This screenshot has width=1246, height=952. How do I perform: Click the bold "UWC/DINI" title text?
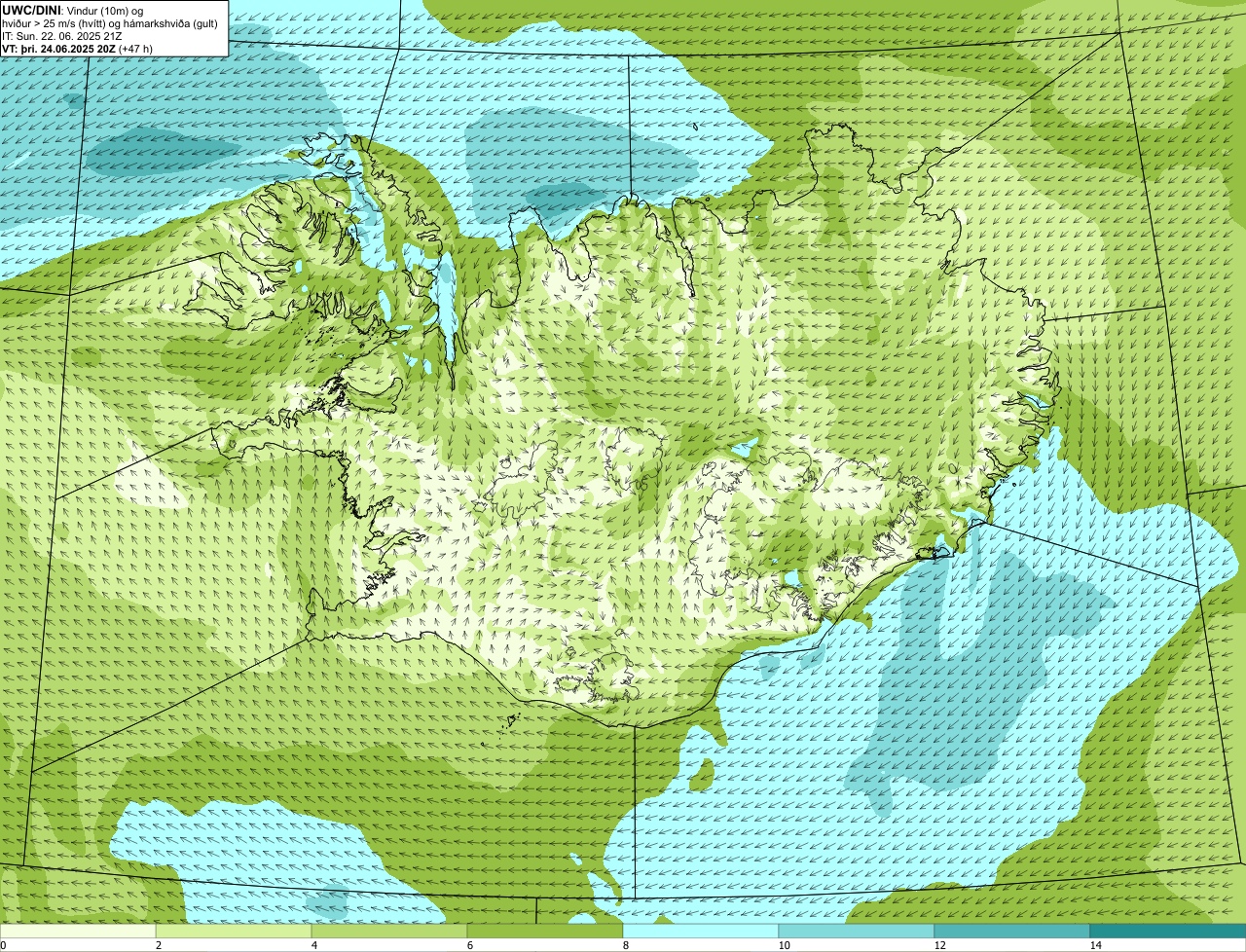coord(31,10)
